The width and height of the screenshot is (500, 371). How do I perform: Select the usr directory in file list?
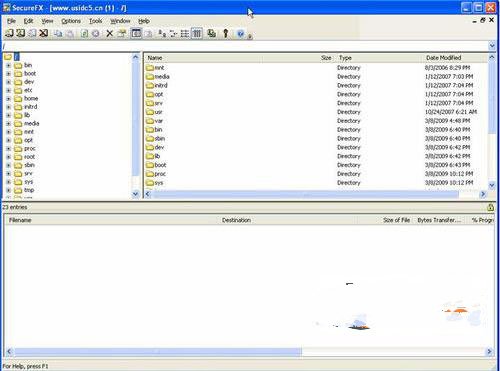158,112
